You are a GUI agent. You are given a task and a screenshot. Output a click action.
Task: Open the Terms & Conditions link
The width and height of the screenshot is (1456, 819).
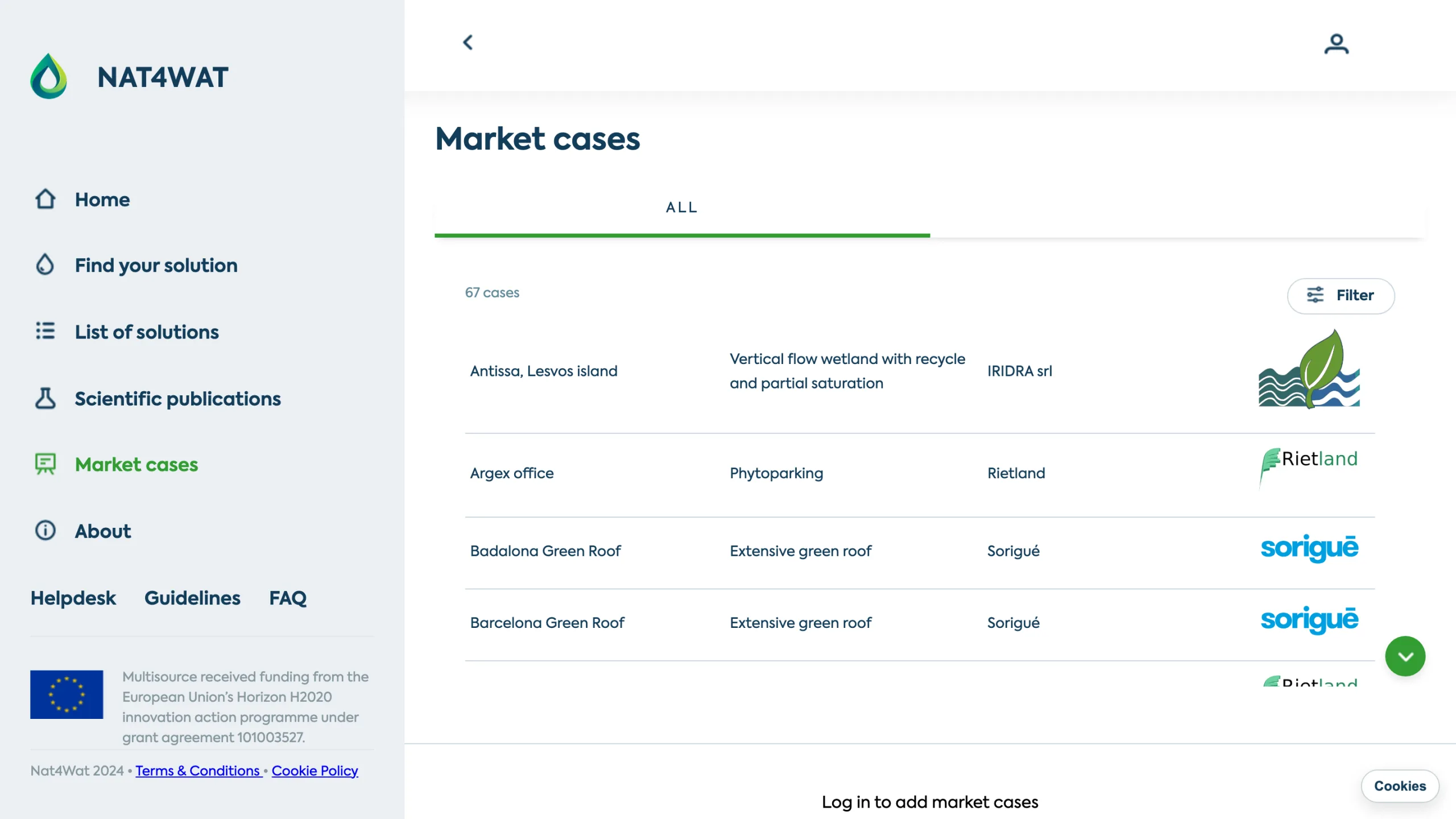pyautogui.click(x=198, y=771)
